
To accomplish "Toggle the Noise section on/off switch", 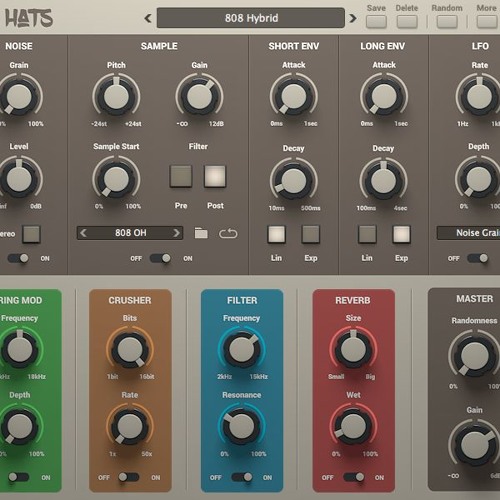I will [x=19, y=258].
